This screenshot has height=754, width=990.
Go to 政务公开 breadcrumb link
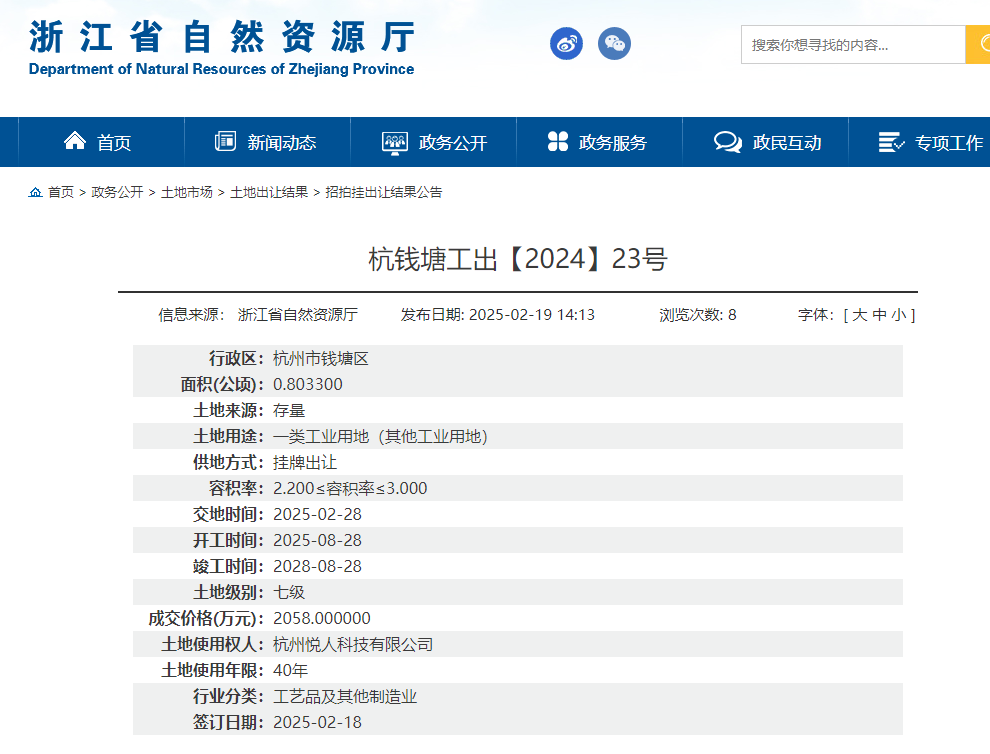[117, 192]
